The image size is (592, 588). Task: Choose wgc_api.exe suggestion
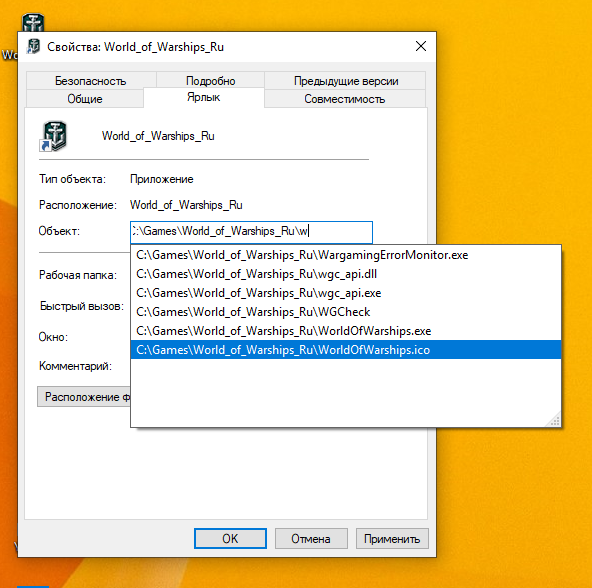tap(345, 293)
